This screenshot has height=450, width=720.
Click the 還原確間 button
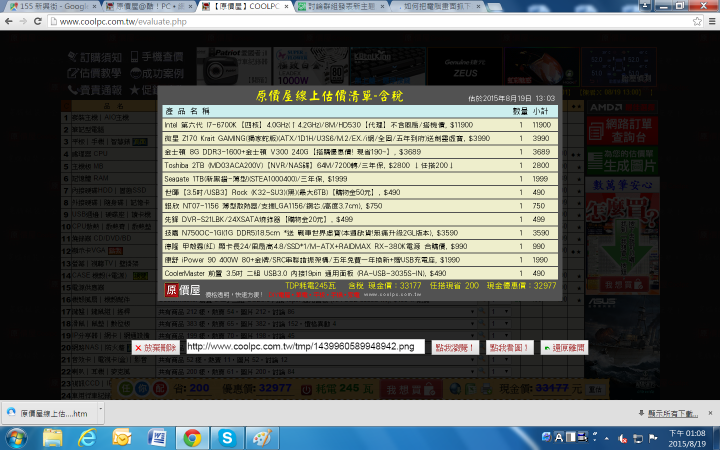(564, 348)
